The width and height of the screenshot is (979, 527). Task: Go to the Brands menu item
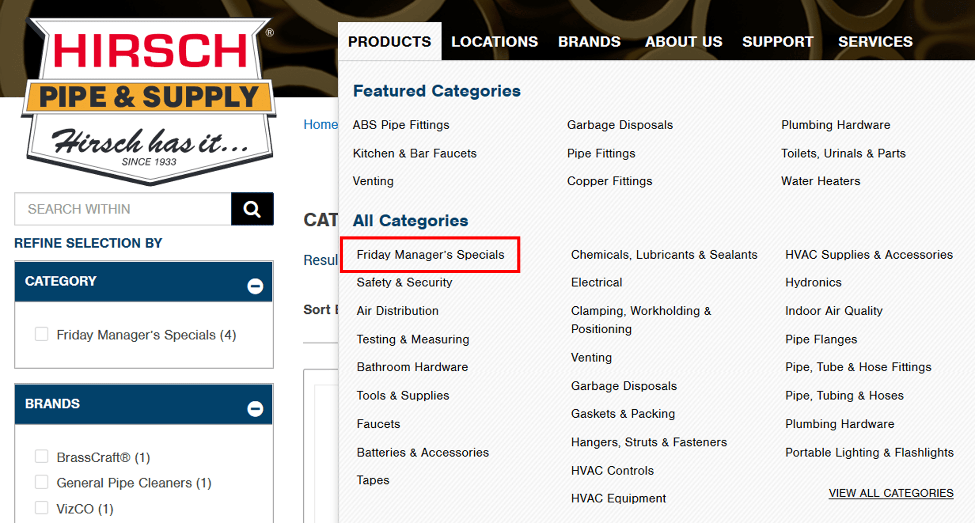(x=589, y=42)
